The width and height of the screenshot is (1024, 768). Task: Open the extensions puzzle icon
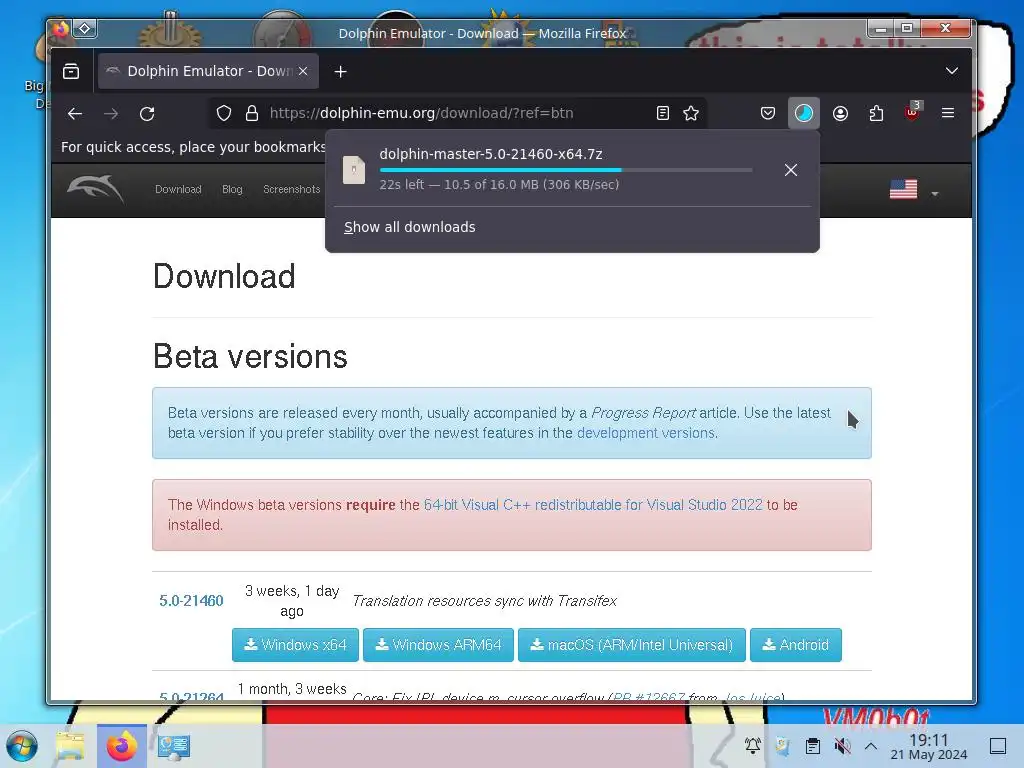876,114
